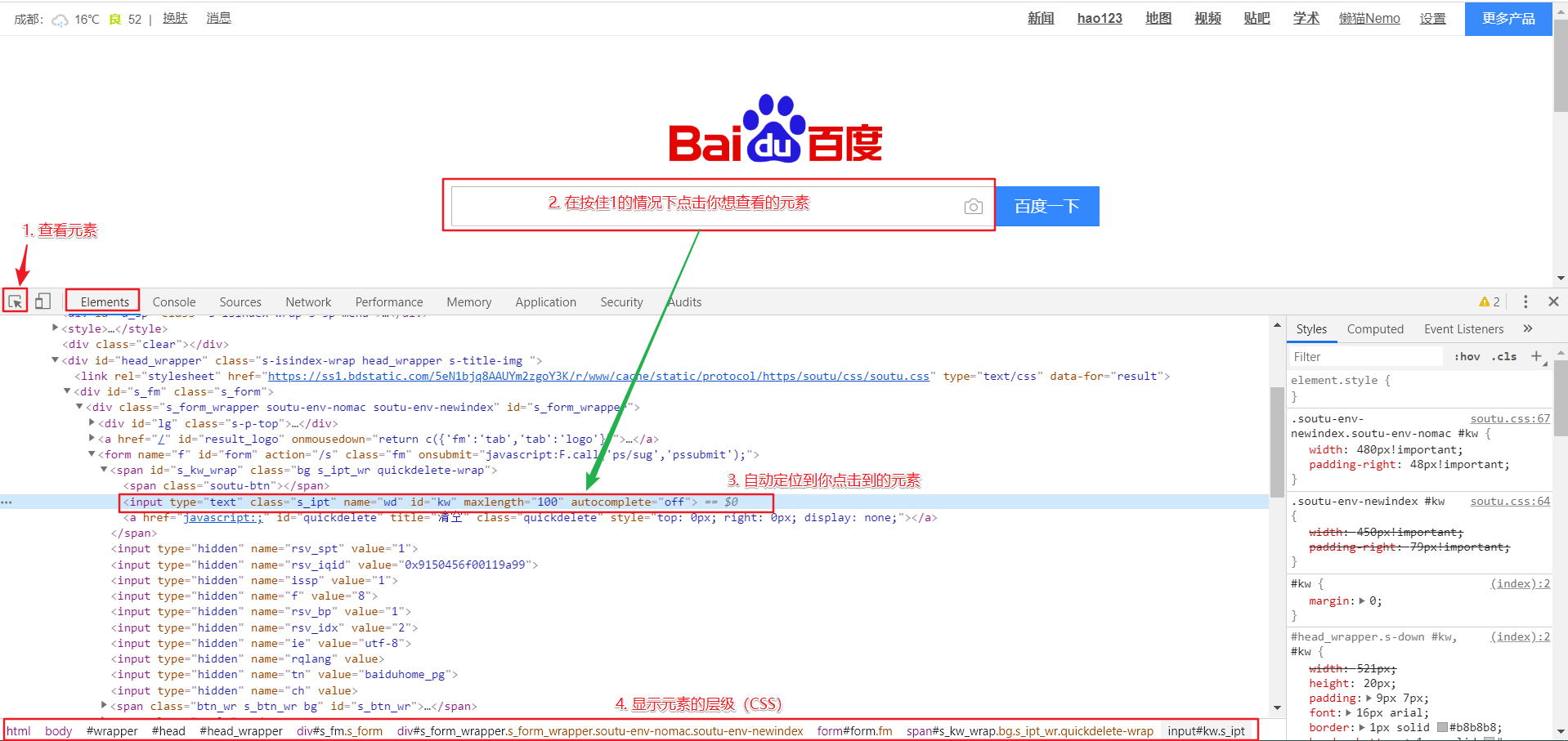Open the 更多产品 button

[x=1508, y=18]
